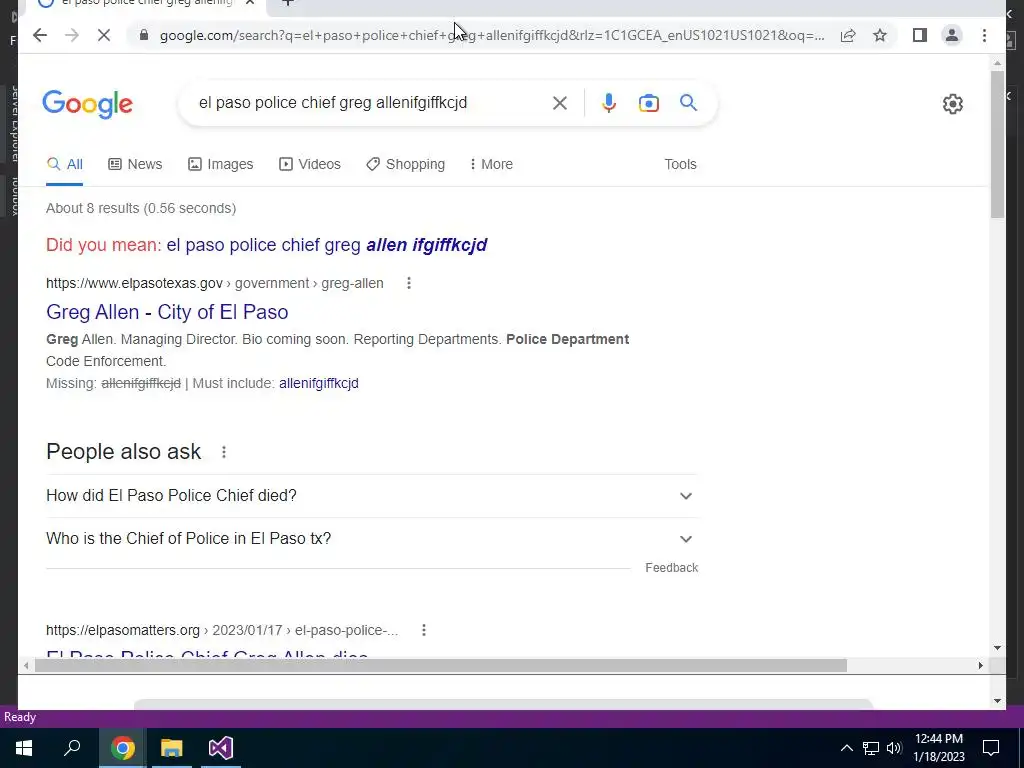Search by image with camera icon
This screenshot has height=768, width=1024.
pos(648,103)
